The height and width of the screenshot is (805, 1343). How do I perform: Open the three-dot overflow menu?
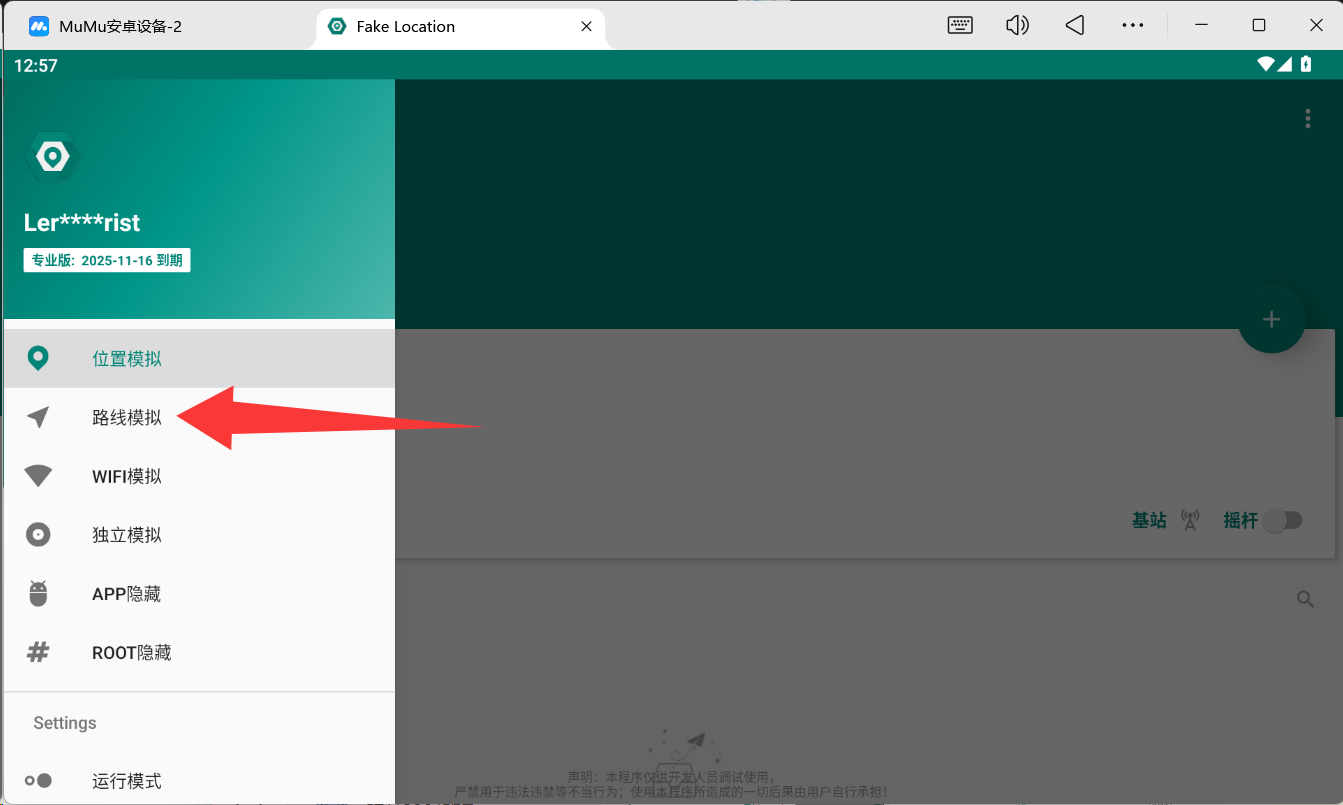1307,119
